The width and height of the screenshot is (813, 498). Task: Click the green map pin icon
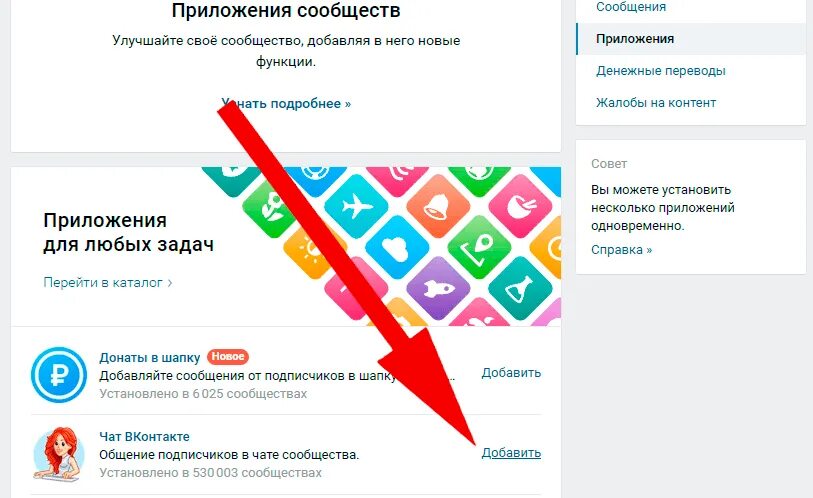point(479,247)
